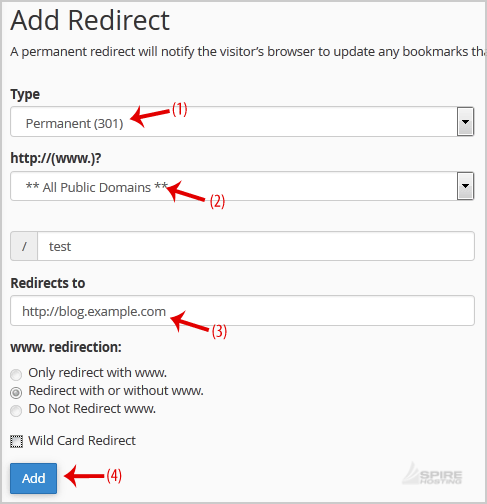487x504 pixels.
Task: Select Only redirect with www. radio button
Action: tap(16, 374)
